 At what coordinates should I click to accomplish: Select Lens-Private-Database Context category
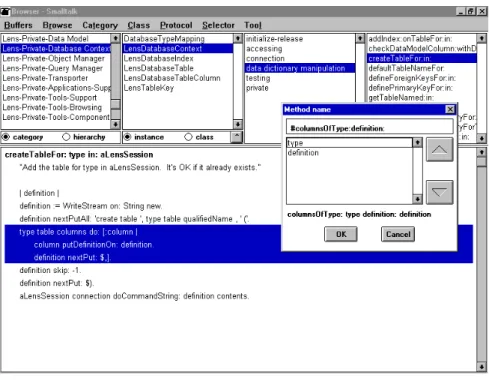[x=56, y=49]
